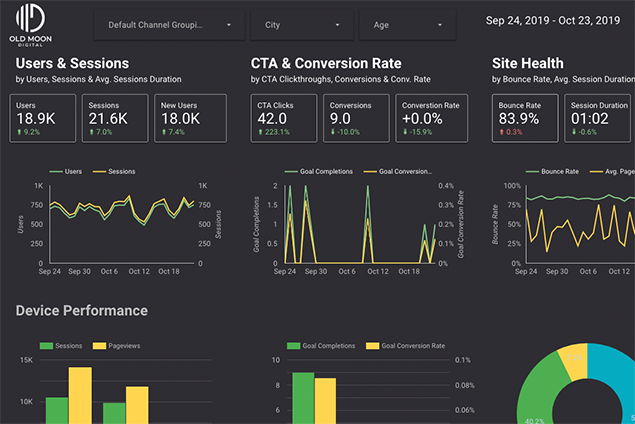Click the green up arrow beside 9.2%
635x424 pixels.
click(19, 132)
